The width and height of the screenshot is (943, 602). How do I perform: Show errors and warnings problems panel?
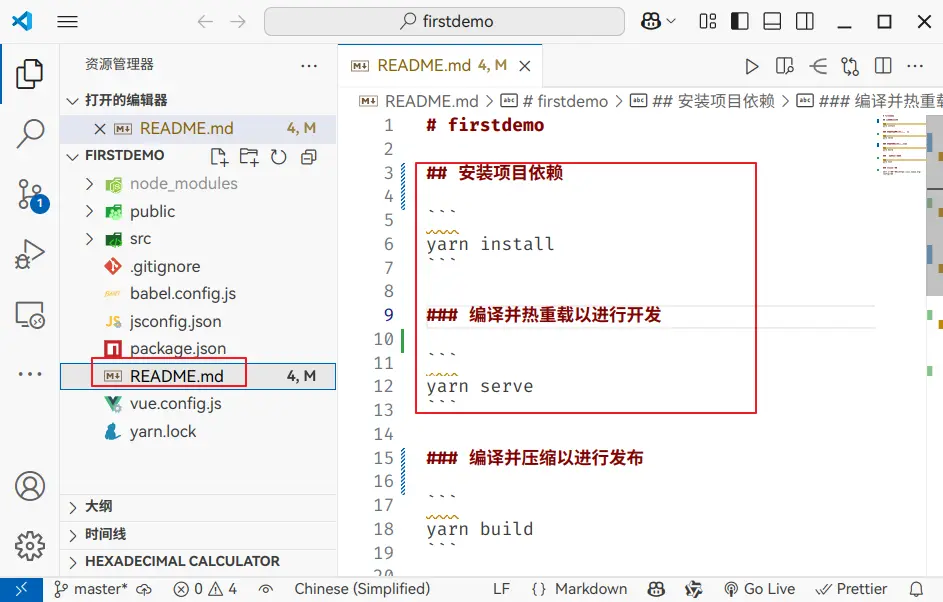tap(205, 589)
